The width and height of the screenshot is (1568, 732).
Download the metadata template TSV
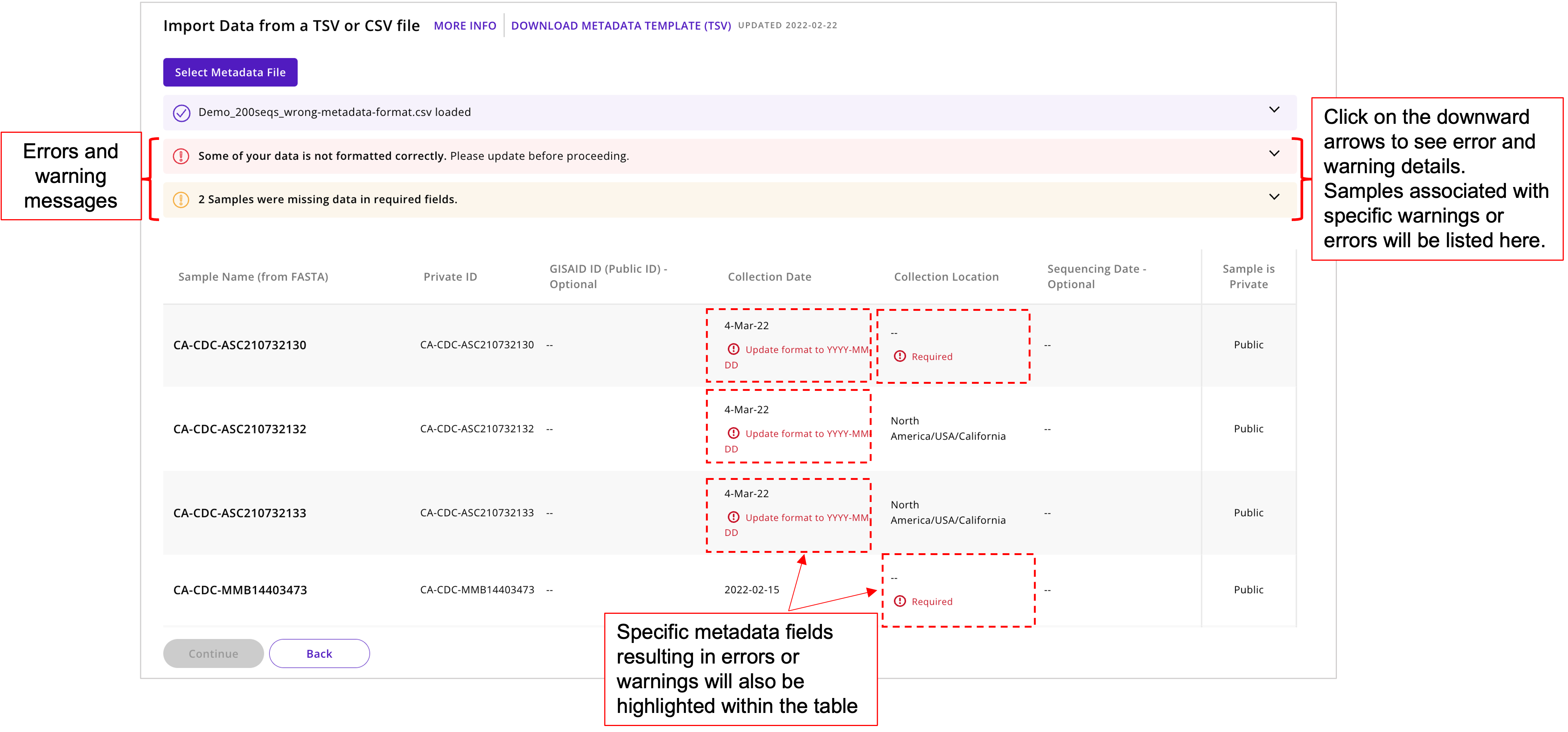click(621, 25)
